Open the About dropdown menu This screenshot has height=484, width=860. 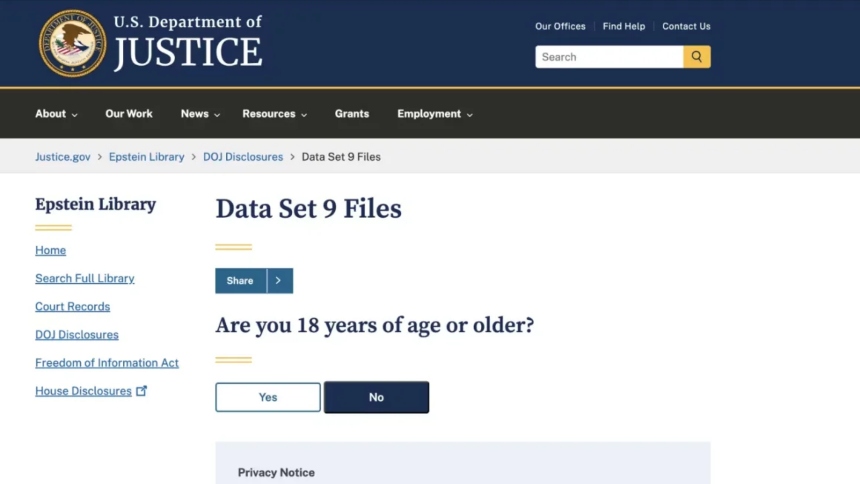56,114
